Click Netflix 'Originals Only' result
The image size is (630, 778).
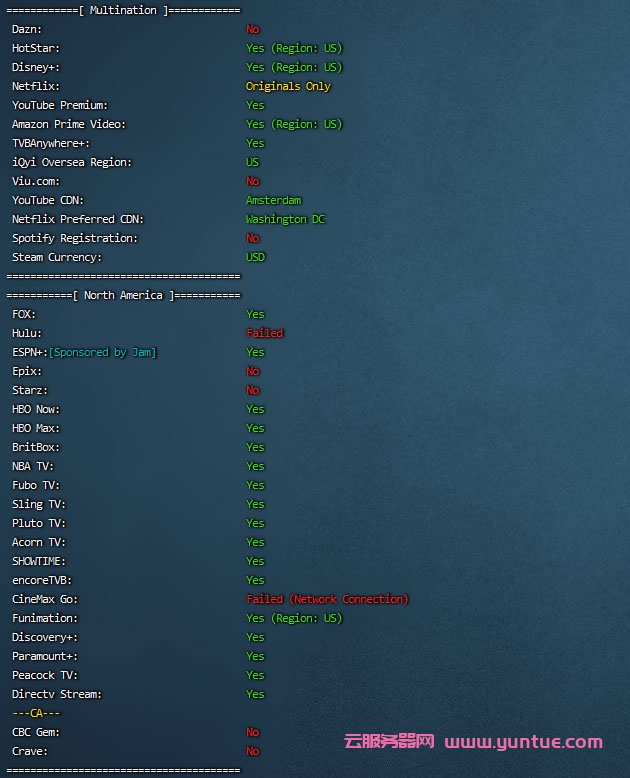tap(288, 86)
